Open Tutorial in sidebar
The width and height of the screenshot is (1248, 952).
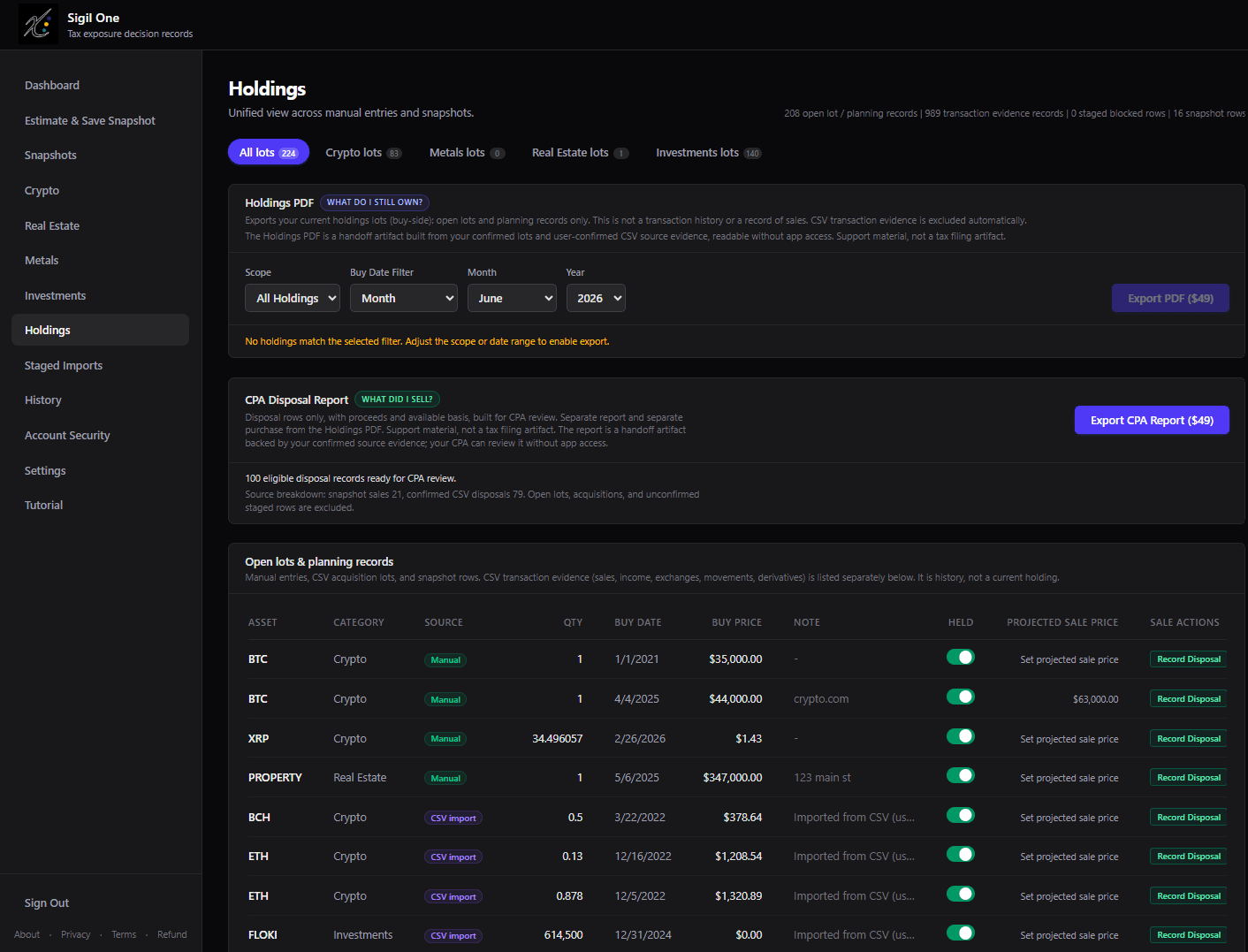[x=43, y=505]
